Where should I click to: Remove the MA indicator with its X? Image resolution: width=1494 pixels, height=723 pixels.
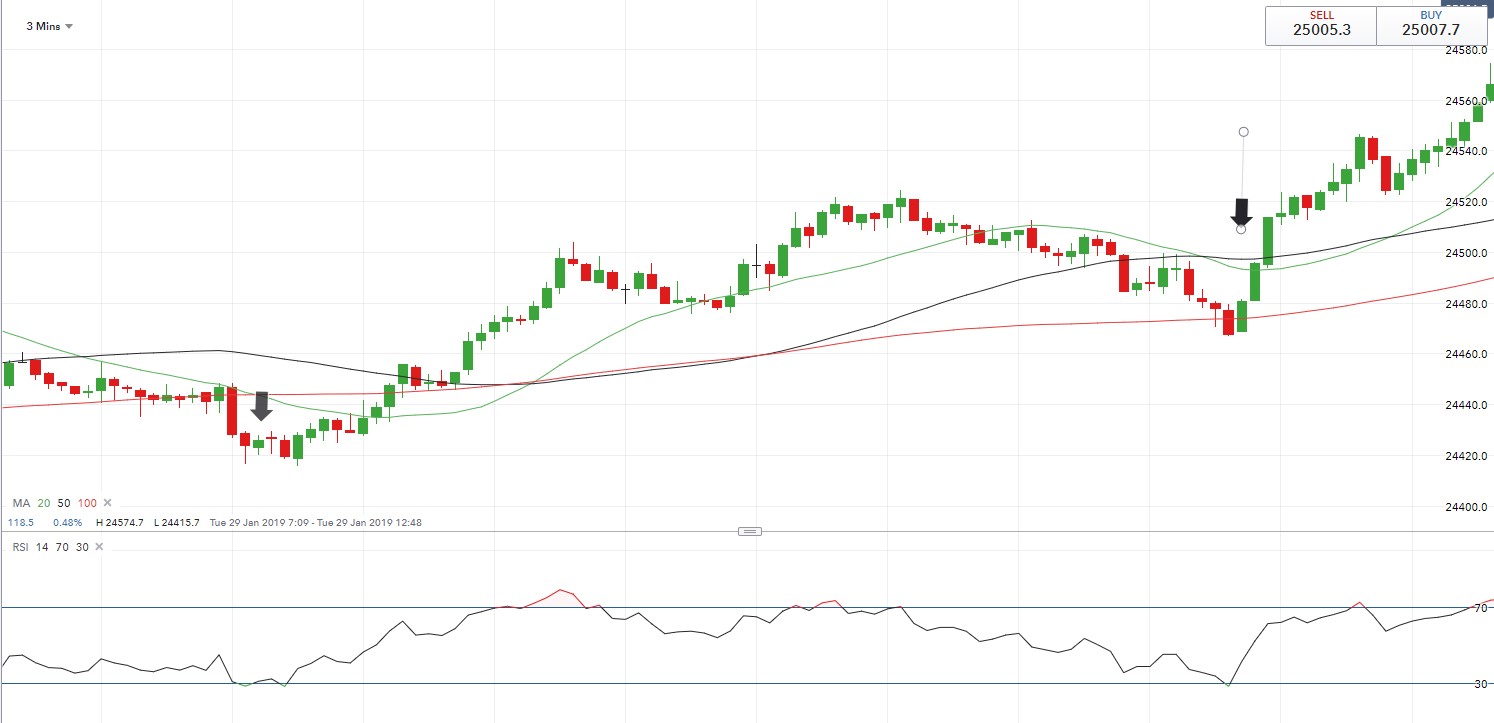tap(108, 503)
